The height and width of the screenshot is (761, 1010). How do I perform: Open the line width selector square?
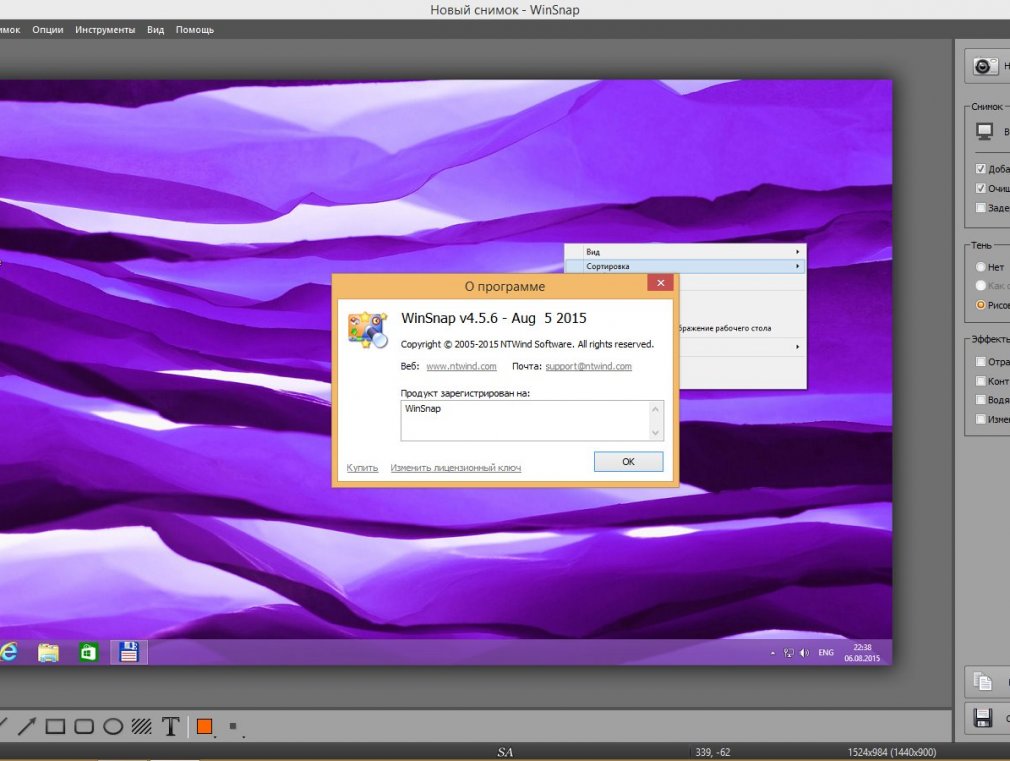(x=233, y=726)
